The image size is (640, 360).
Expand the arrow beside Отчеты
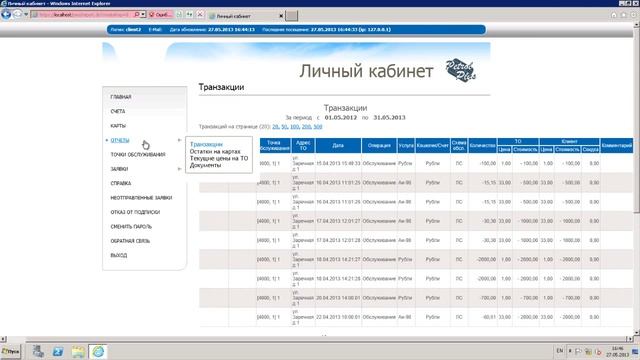coord(179,140)
